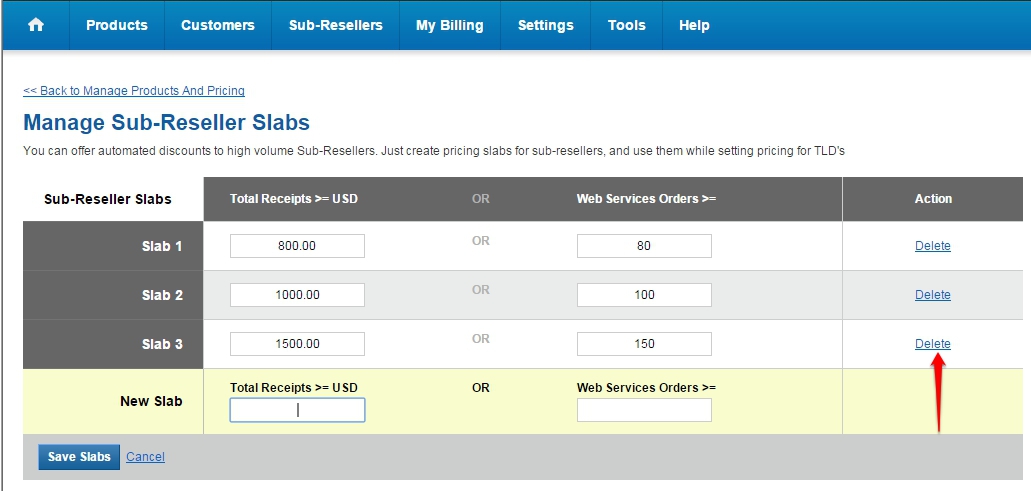This screenshot has height=491, width=1031.
Task: Delete Slab 1
Action: [x=933, y=246]
